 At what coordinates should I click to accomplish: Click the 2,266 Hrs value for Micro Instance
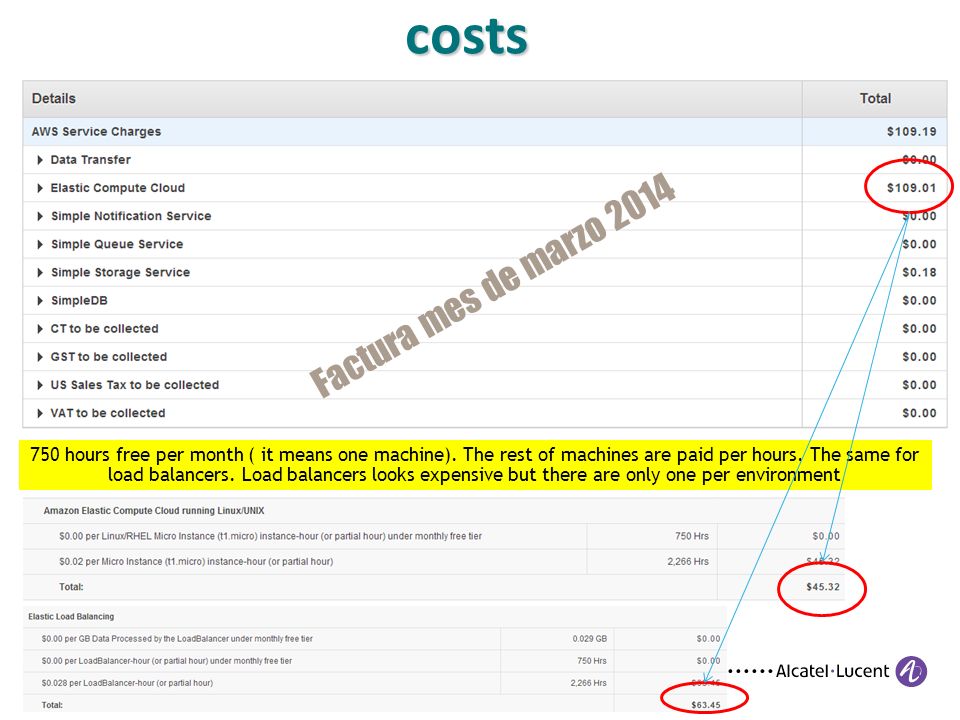coord(688,561)
